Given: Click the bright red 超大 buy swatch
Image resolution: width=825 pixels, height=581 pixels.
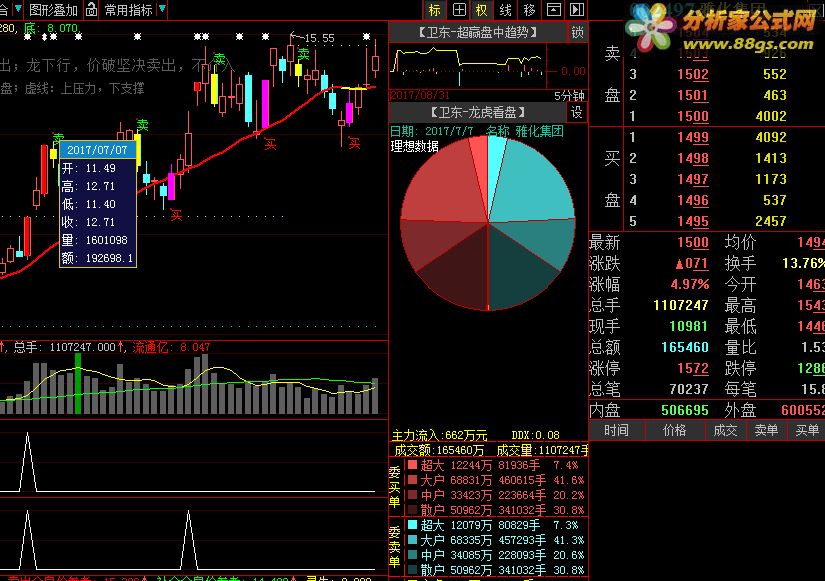Looking at the screenshot, I should coord(412,465).
